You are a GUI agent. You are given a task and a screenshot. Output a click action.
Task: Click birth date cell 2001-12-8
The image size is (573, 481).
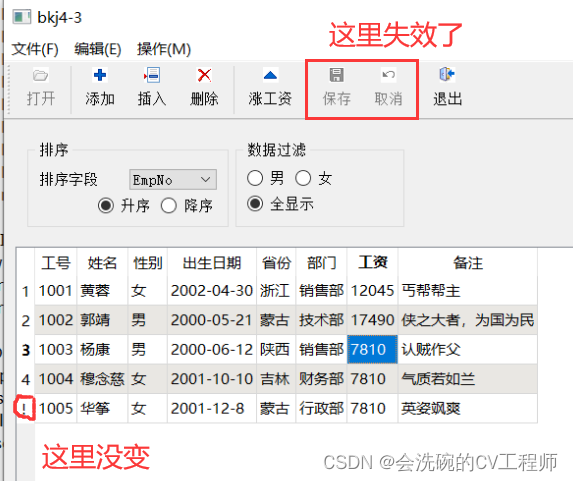212,408
